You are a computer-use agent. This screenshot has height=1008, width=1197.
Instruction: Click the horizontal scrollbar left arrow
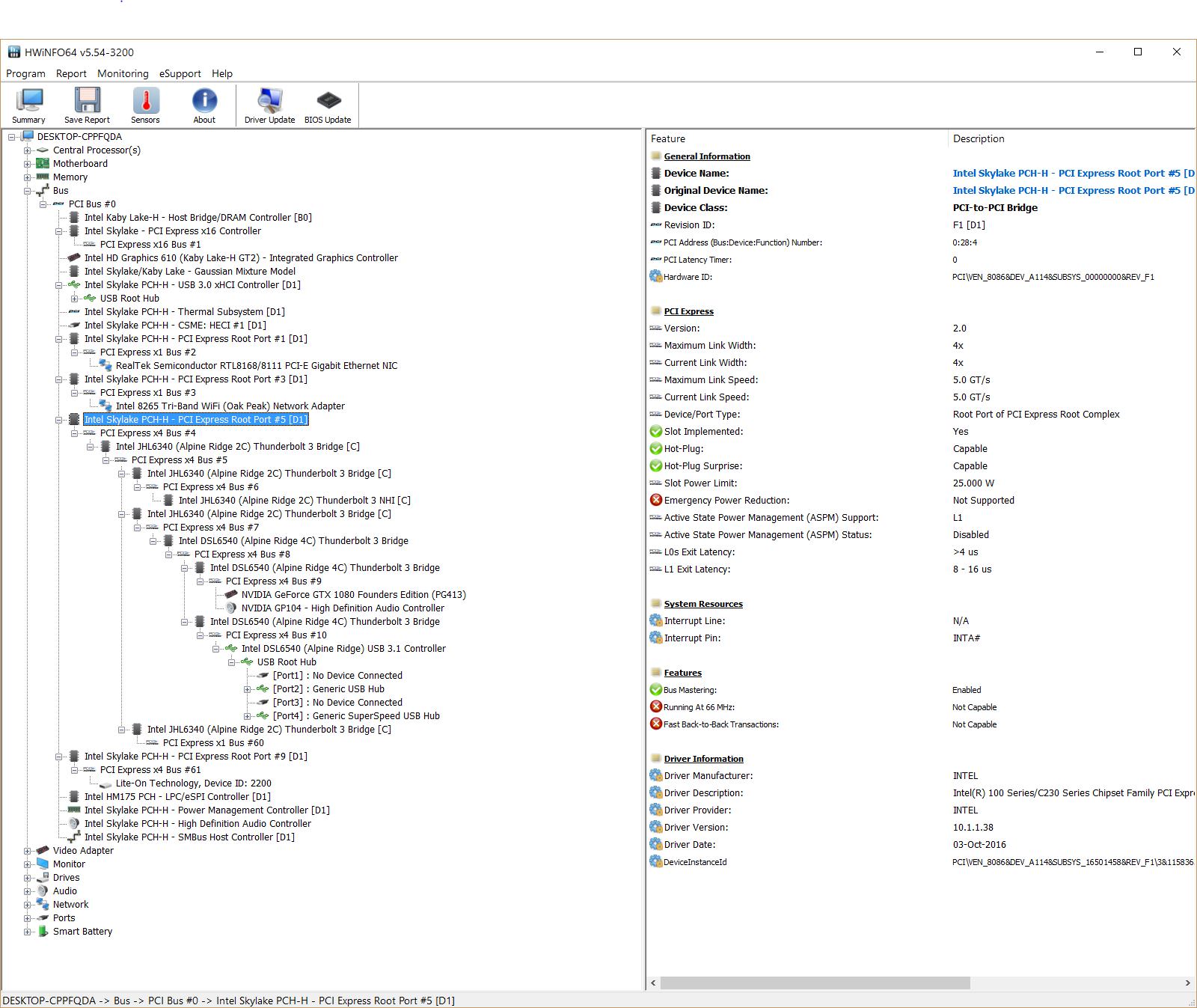[x=653, y=983]
